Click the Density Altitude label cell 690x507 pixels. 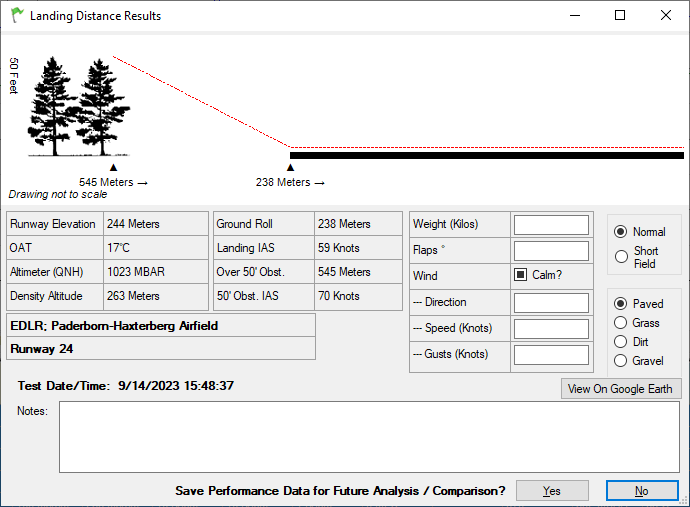pos(55,296)
